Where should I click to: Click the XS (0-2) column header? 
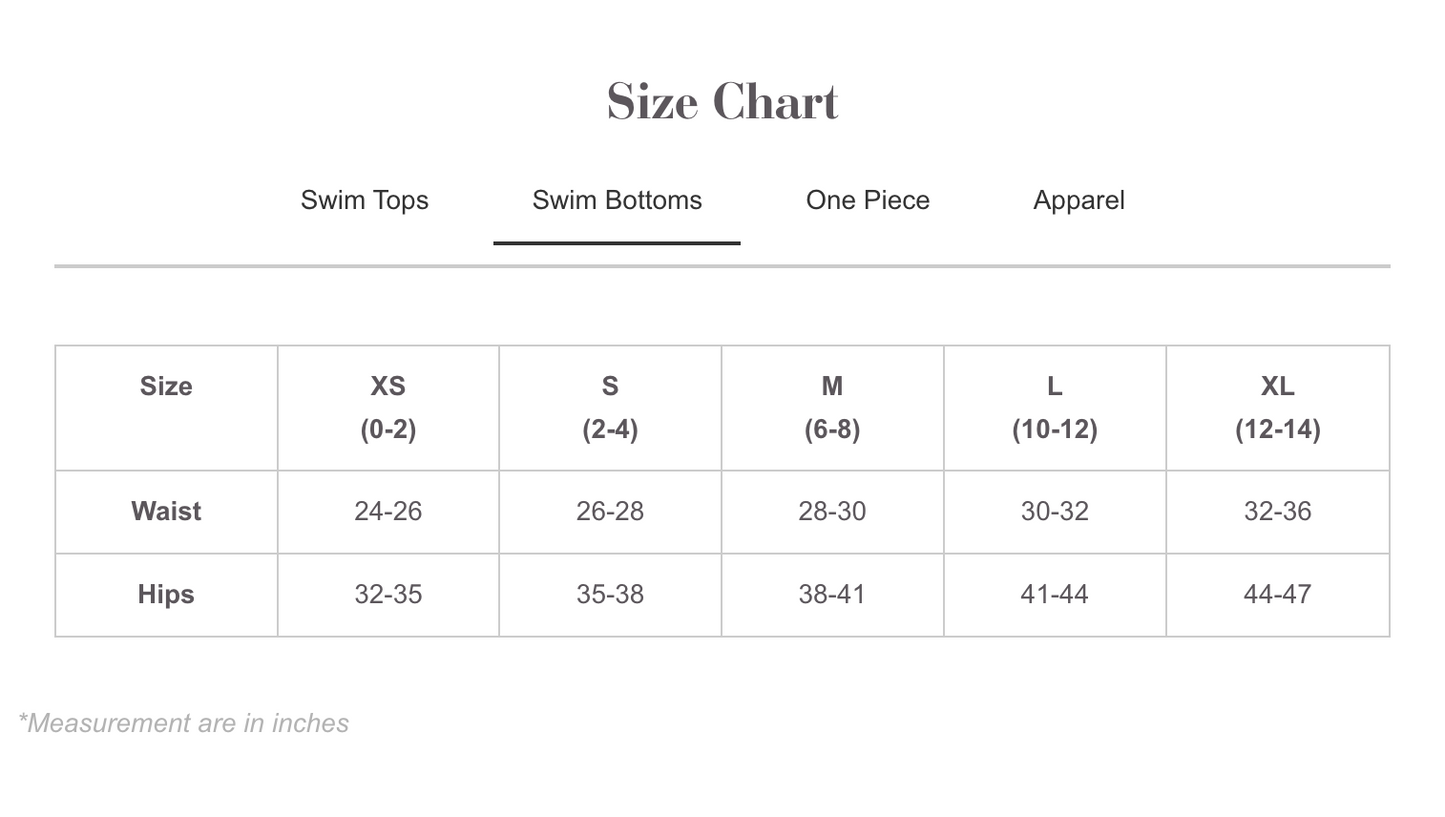388,407
